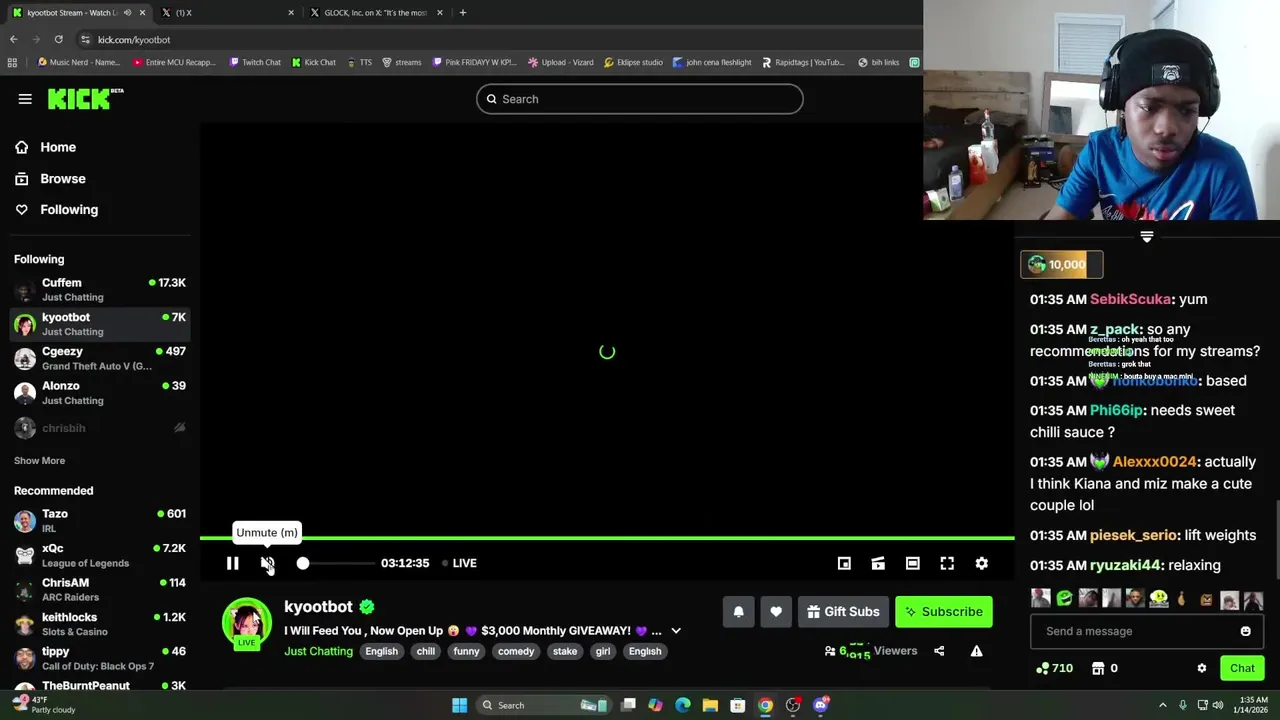Viewport: 1280px width, 720px height.
Task: Open Kick Chat bookmark
Action: pos(314,62)
